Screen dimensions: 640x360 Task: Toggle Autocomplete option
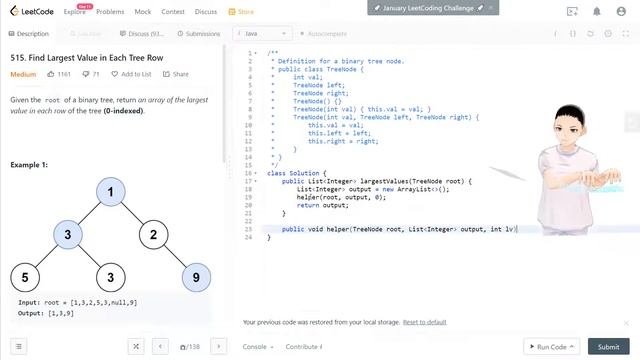323,34
